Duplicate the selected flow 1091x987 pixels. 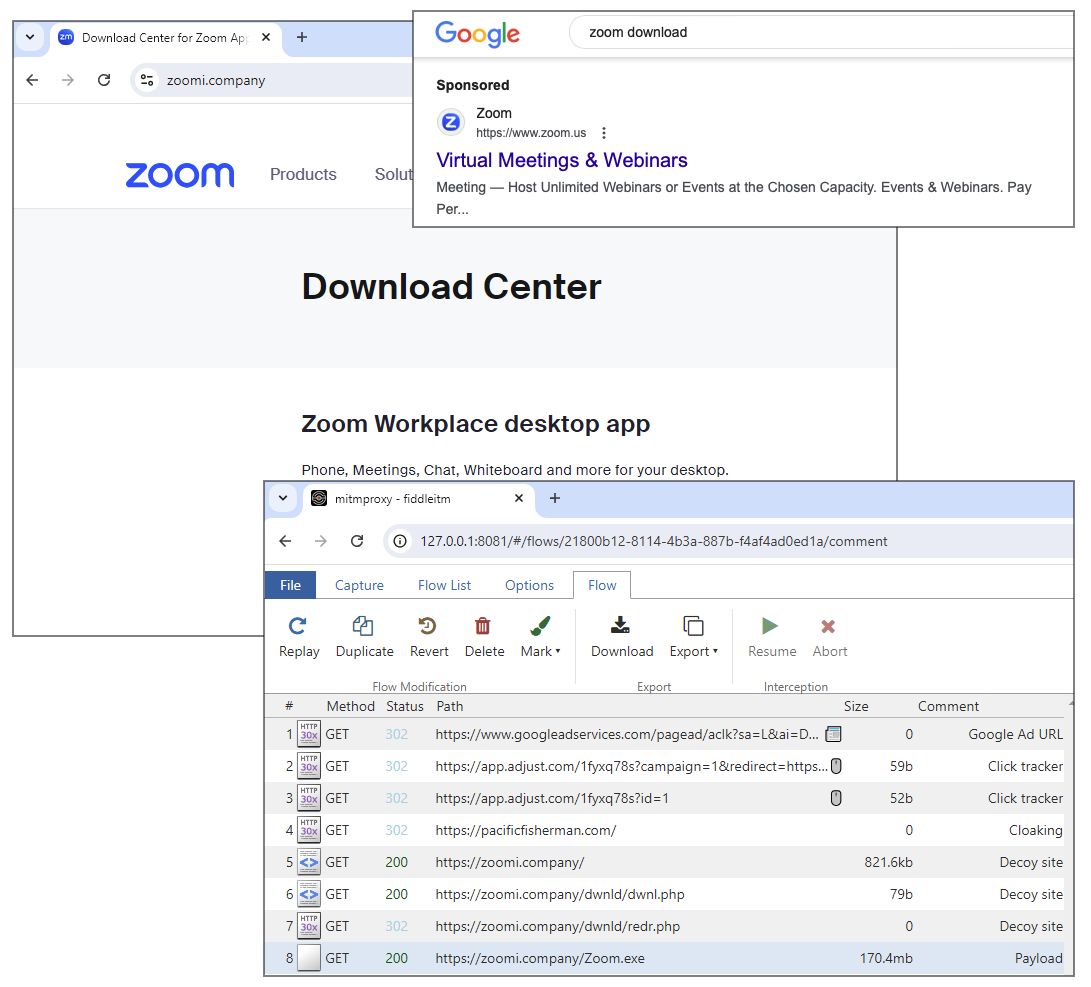tap(365, 637)
